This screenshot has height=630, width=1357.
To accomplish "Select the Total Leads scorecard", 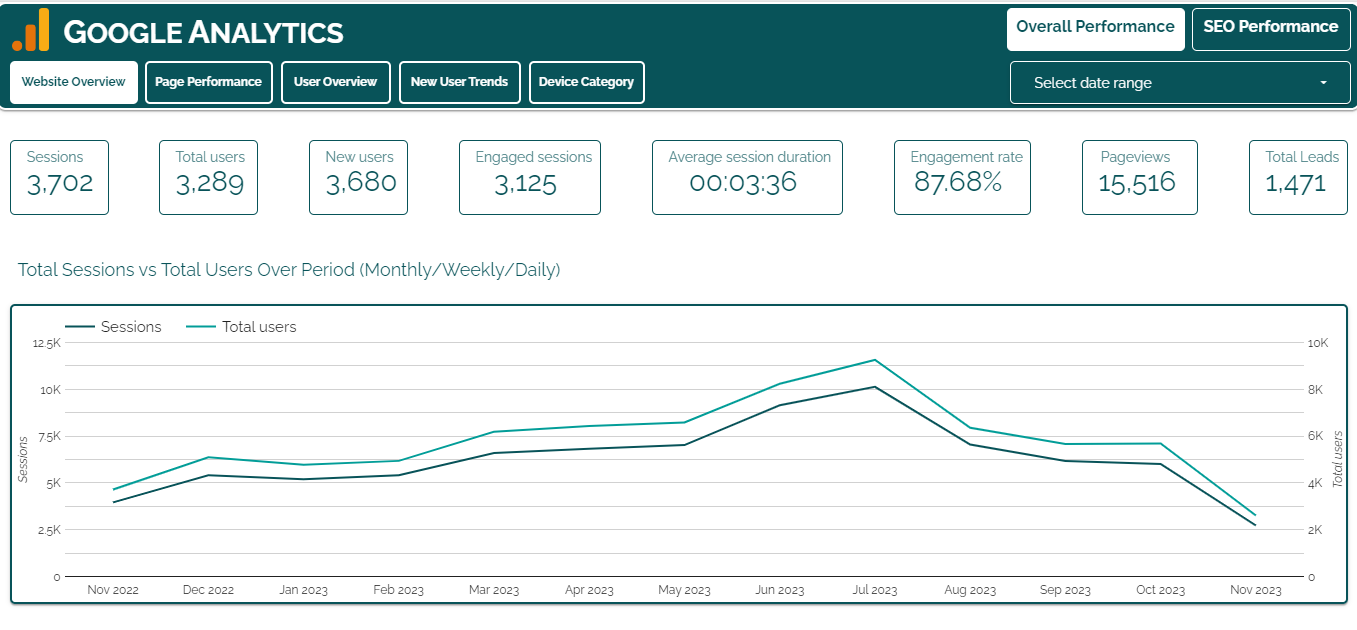I will tap(1297, 177).
